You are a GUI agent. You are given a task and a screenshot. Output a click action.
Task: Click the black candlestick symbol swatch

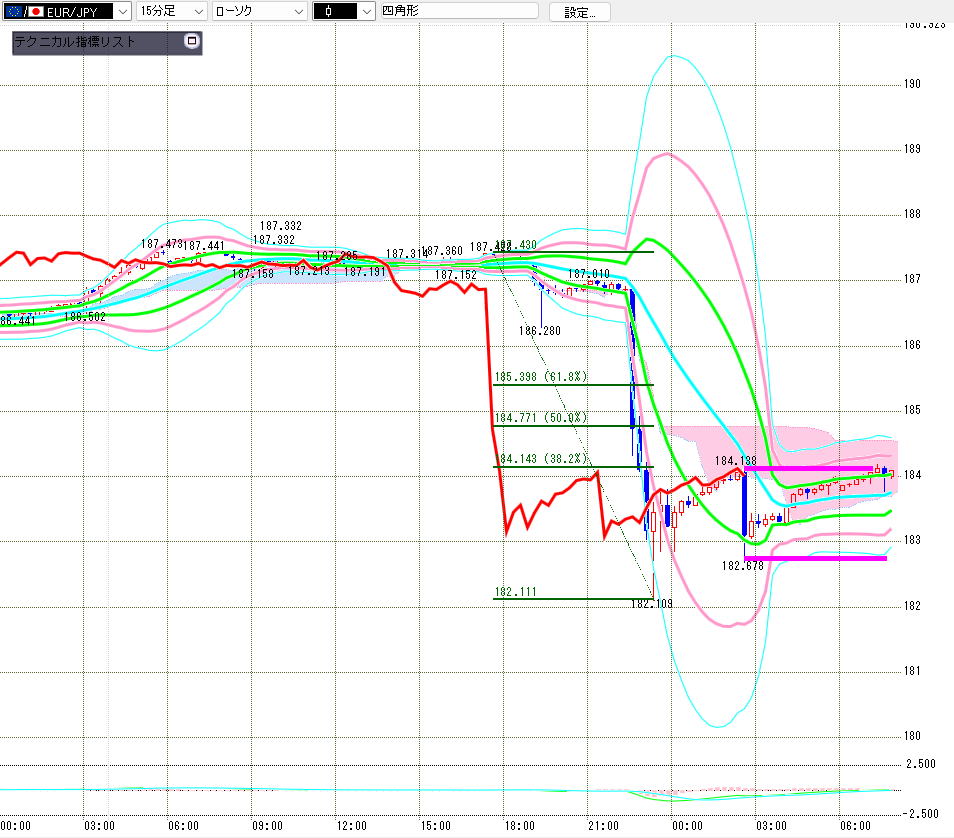(x=335, y=12)
